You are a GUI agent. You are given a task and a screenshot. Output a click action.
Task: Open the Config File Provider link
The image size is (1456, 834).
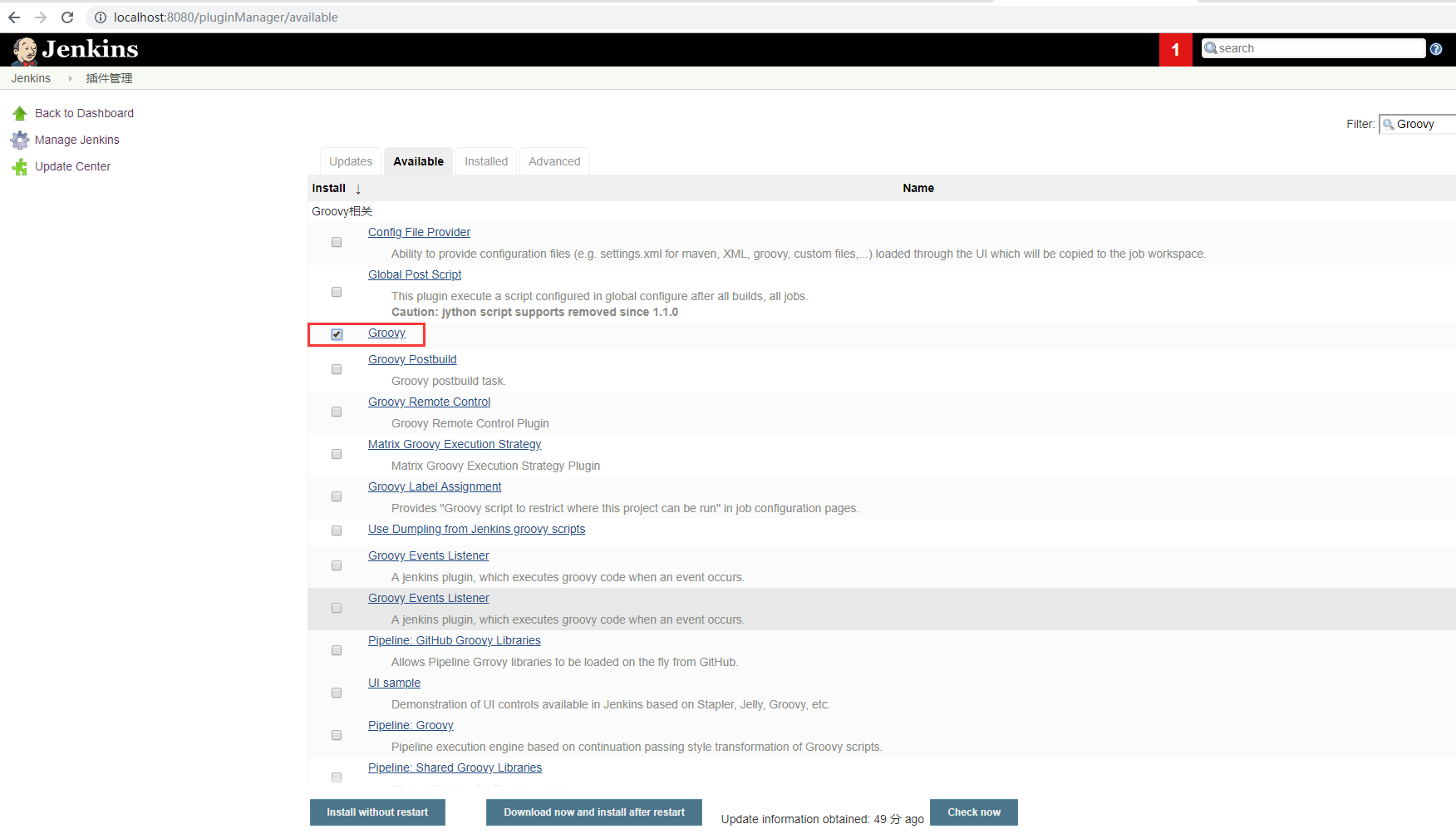click(419, 232)
